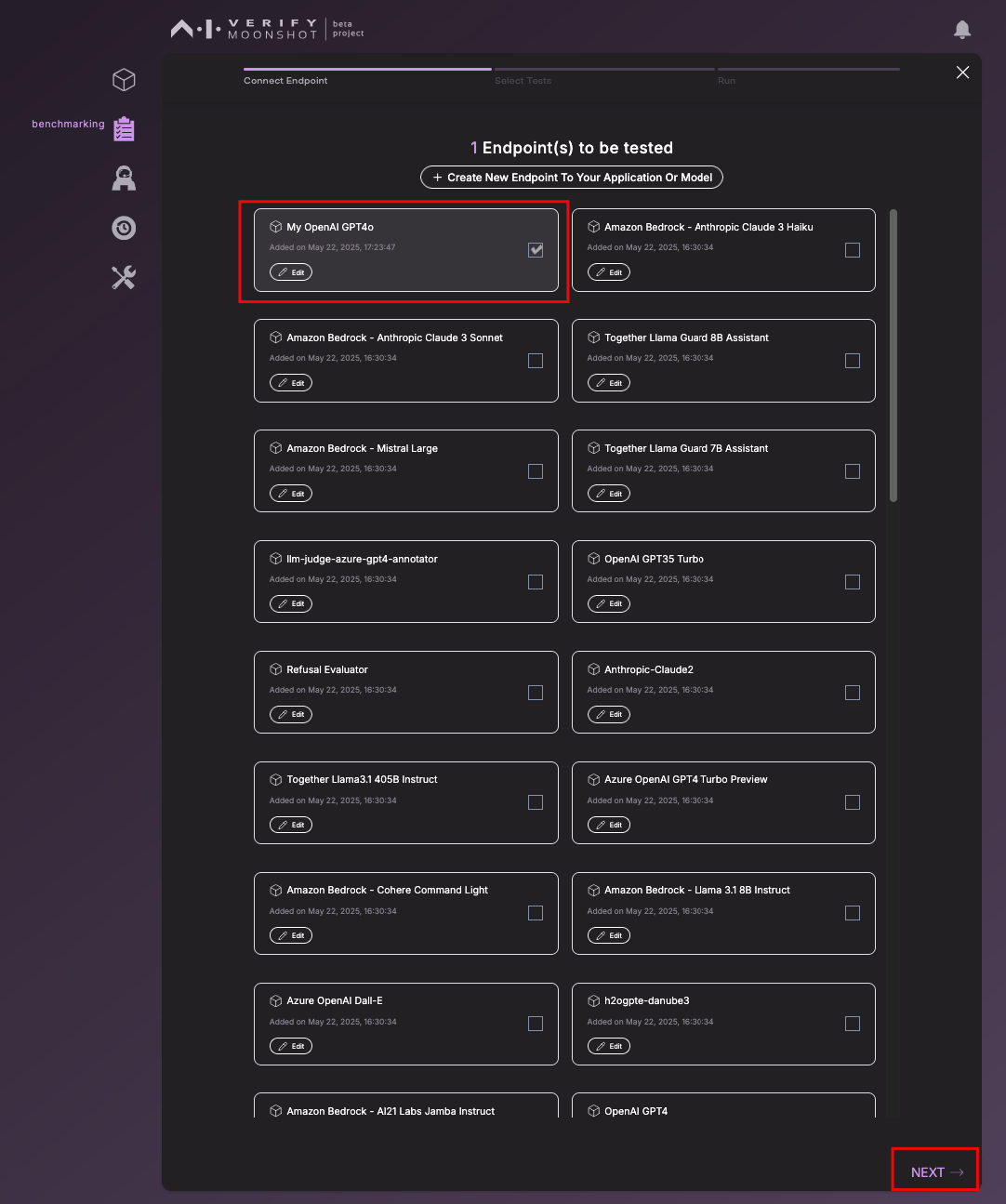Check the Together Llama3.1 405B Instruct endpoint
This screenshot has width=1006, height=1204.
pos(536,802)
